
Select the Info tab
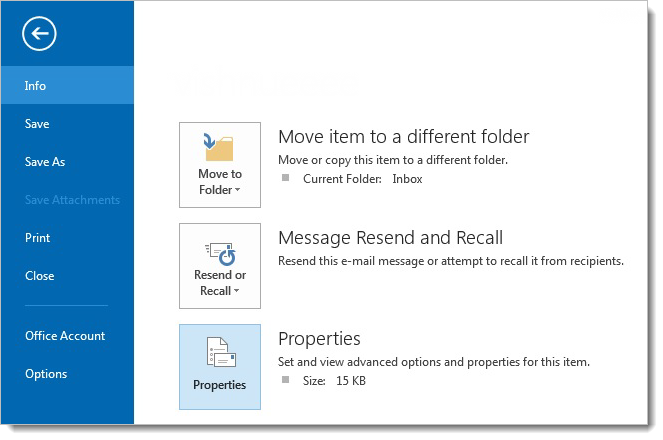click(x=67, y=85)
